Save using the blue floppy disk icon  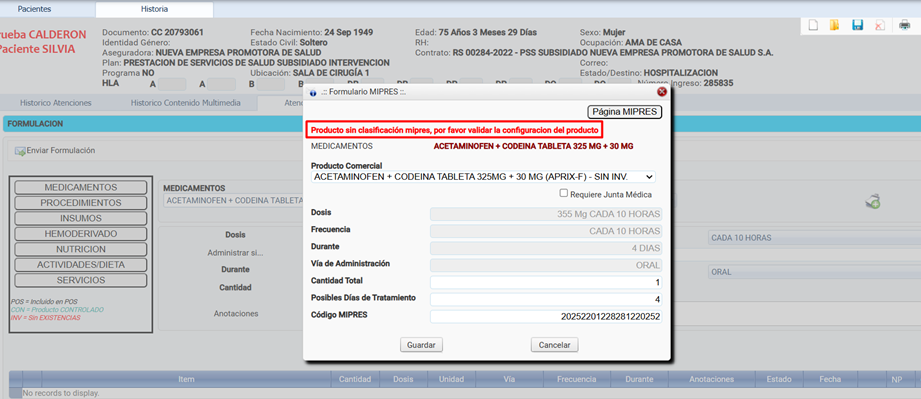point(857,25)
